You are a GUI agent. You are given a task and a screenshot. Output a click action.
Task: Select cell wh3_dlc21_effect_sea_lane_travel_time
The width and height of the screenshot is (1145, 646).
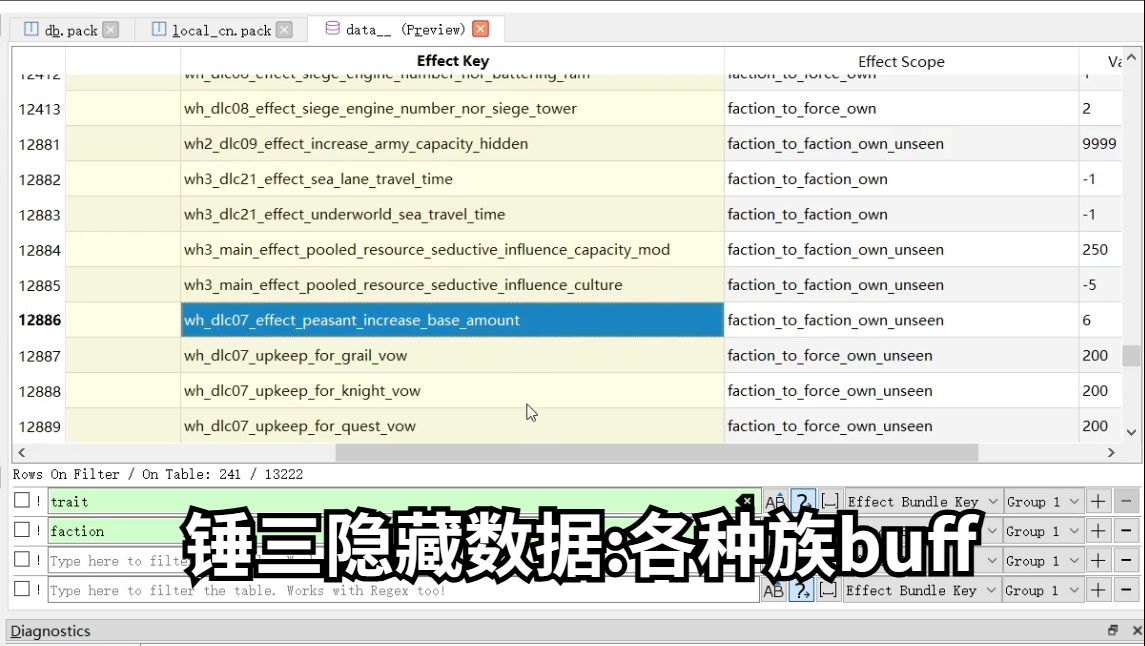(x=452, y=179)
